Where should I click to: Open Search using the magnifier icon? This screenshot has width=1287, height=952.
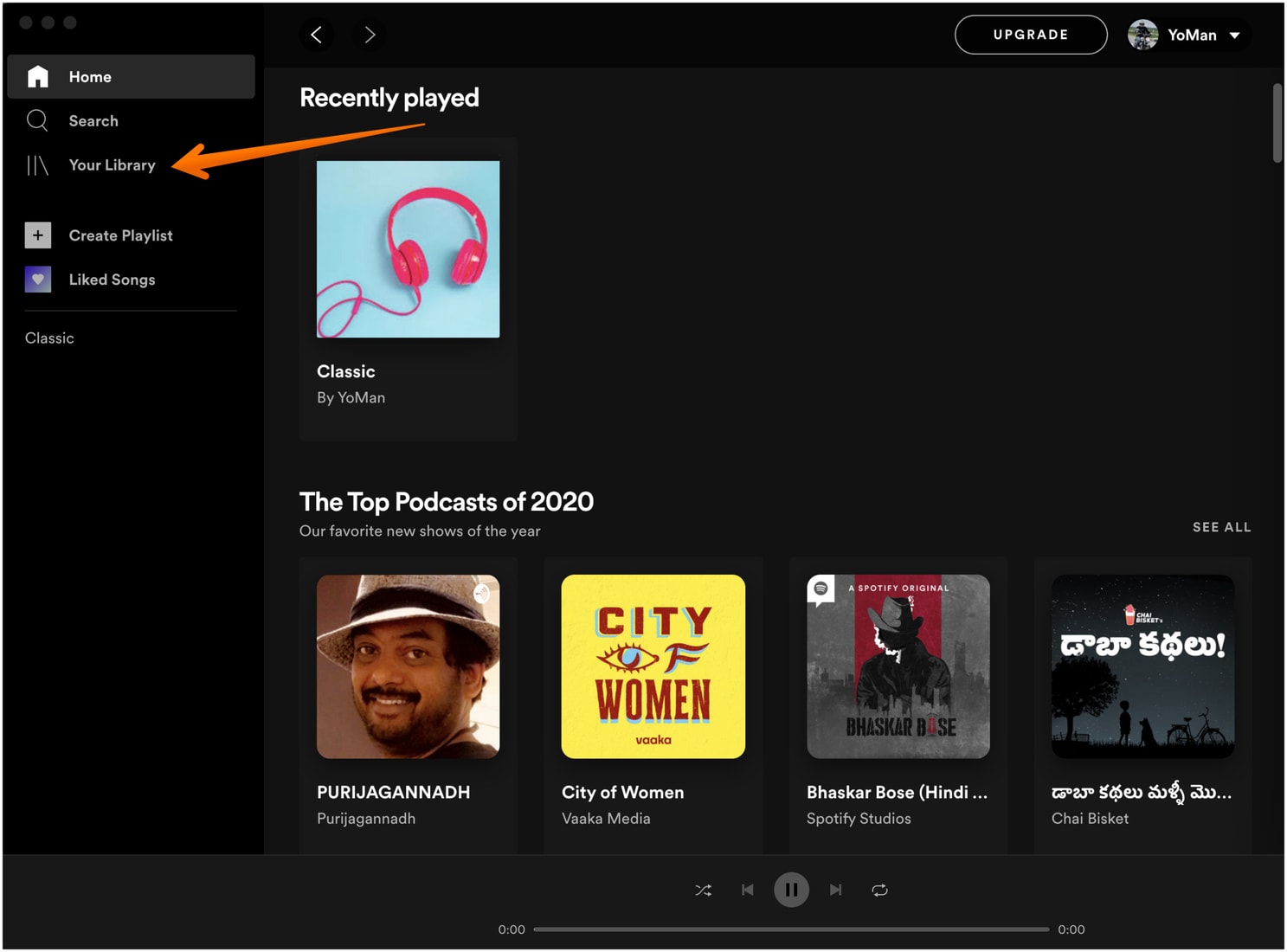[38, 120]
